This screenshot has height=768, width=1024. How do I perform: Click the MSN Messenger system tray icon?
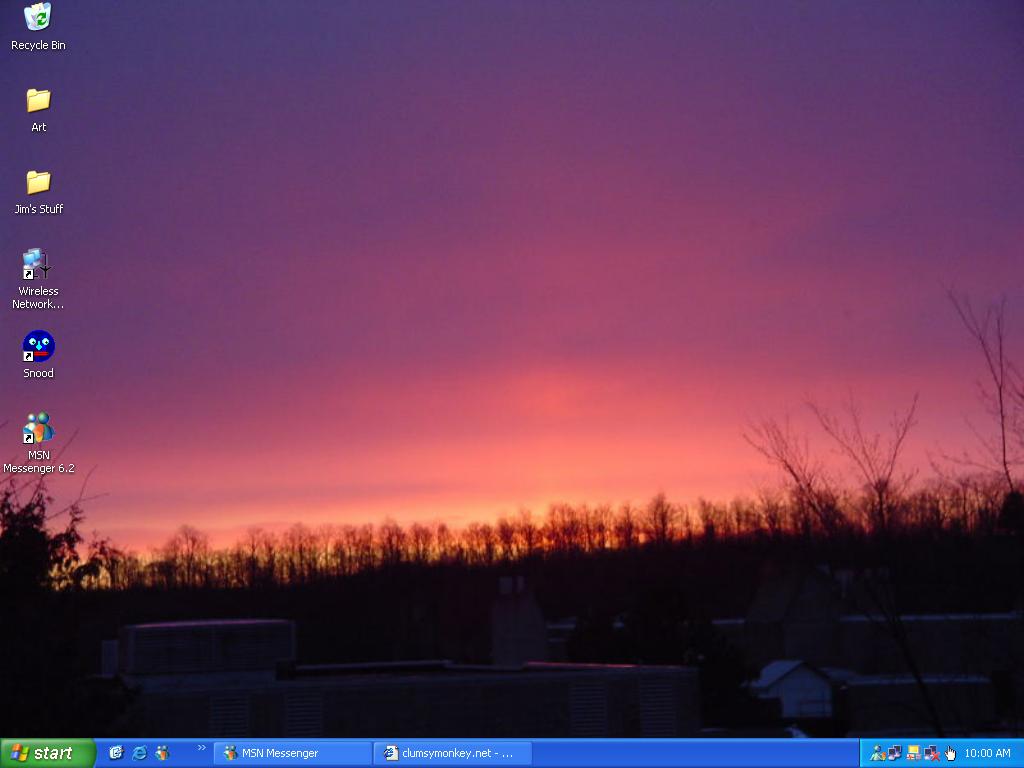pyautogui.click(x=877, y=753)
